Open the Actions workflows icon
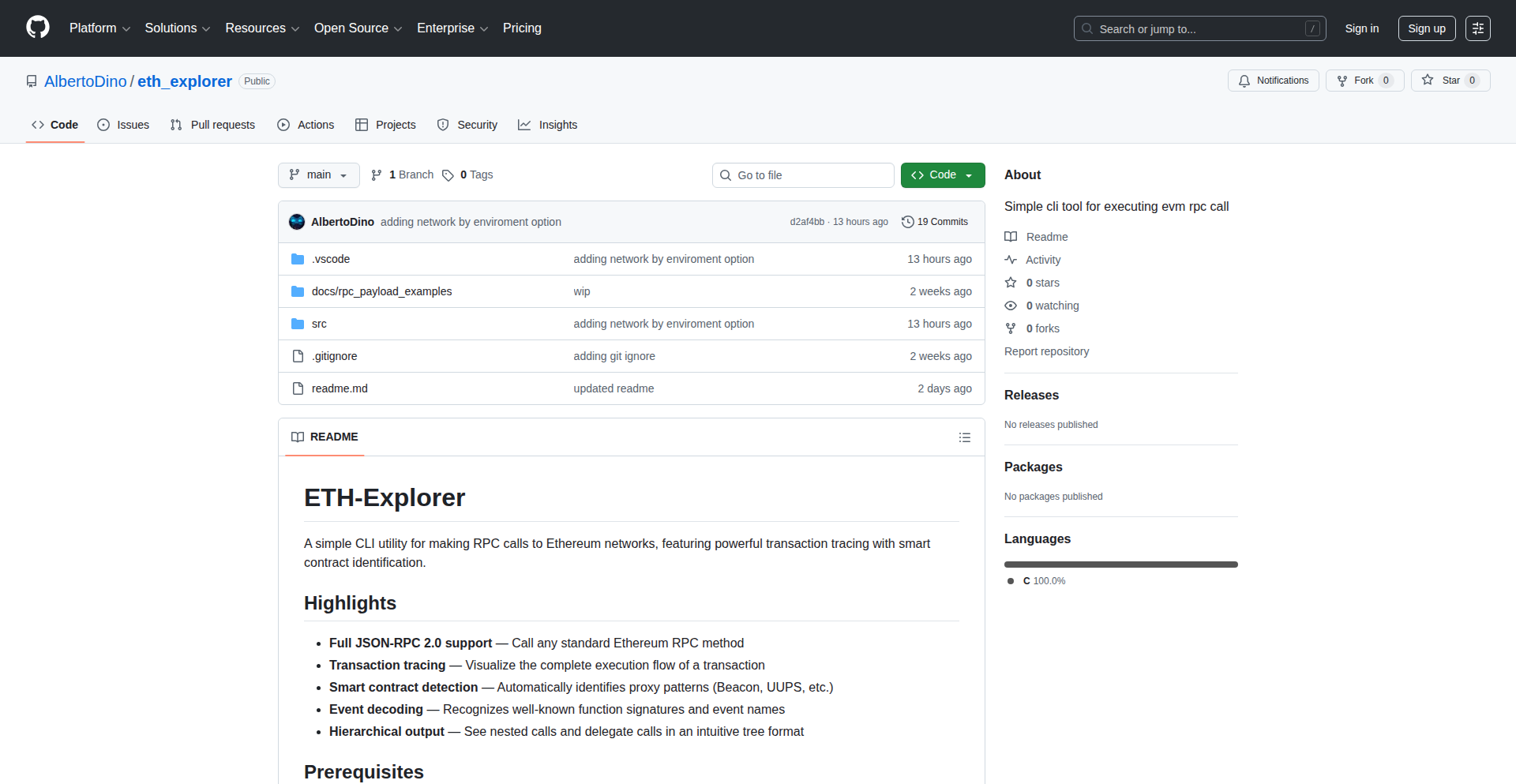Screen dimensions: 1516x784 [x=283, y=125]
